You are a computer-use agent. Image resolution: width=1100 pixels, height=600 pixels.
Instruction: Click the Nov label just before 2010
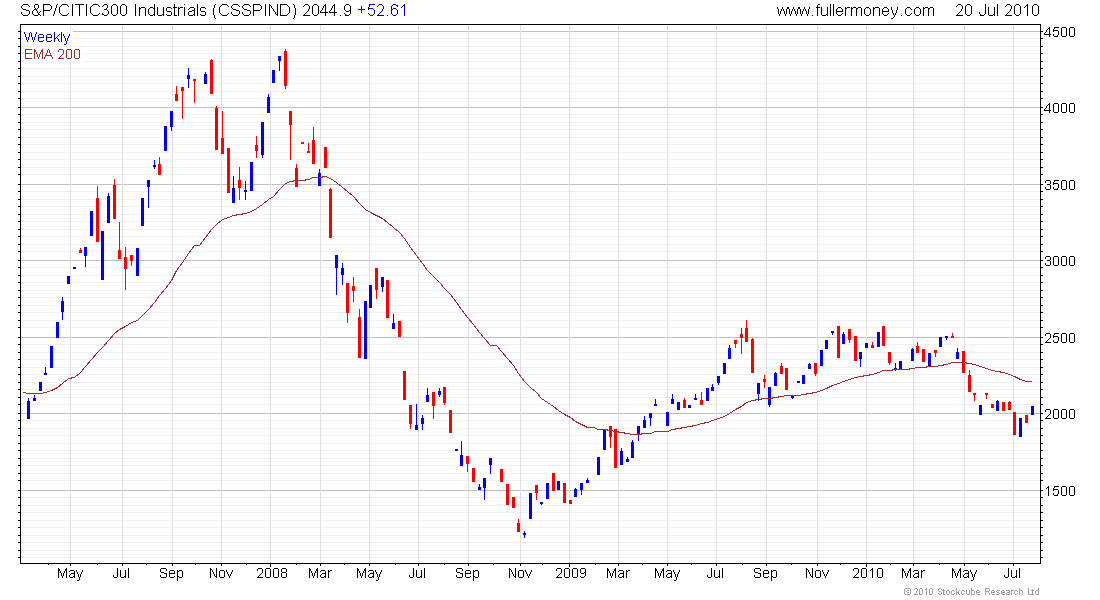tap(817, 573)
